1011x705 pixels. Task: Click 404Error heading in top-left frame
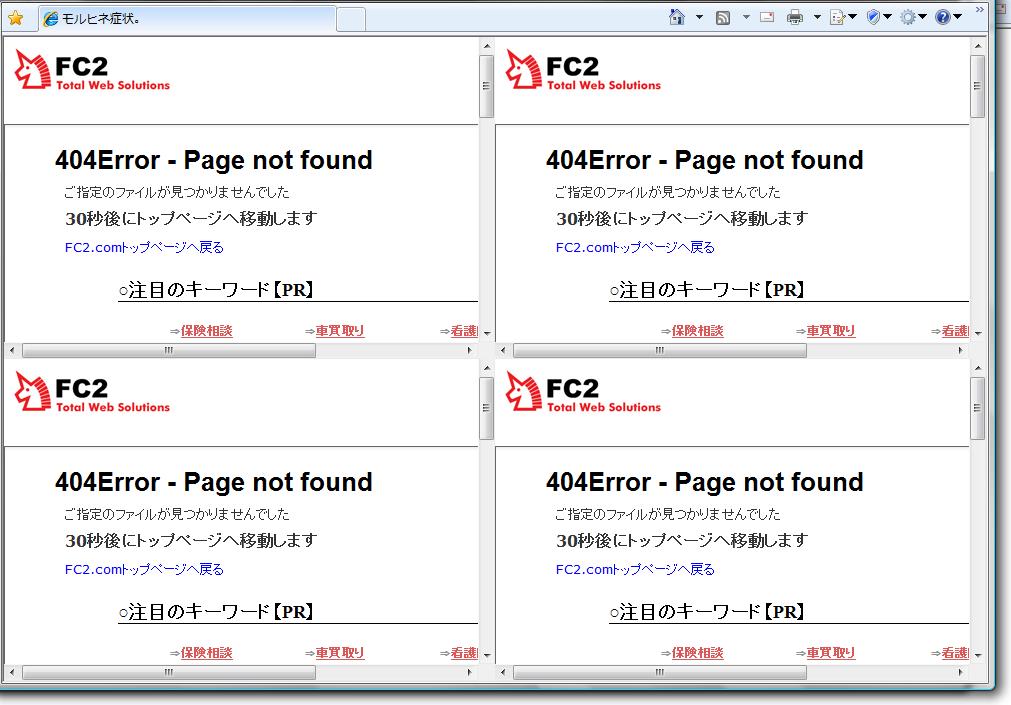tap(213, 160)
